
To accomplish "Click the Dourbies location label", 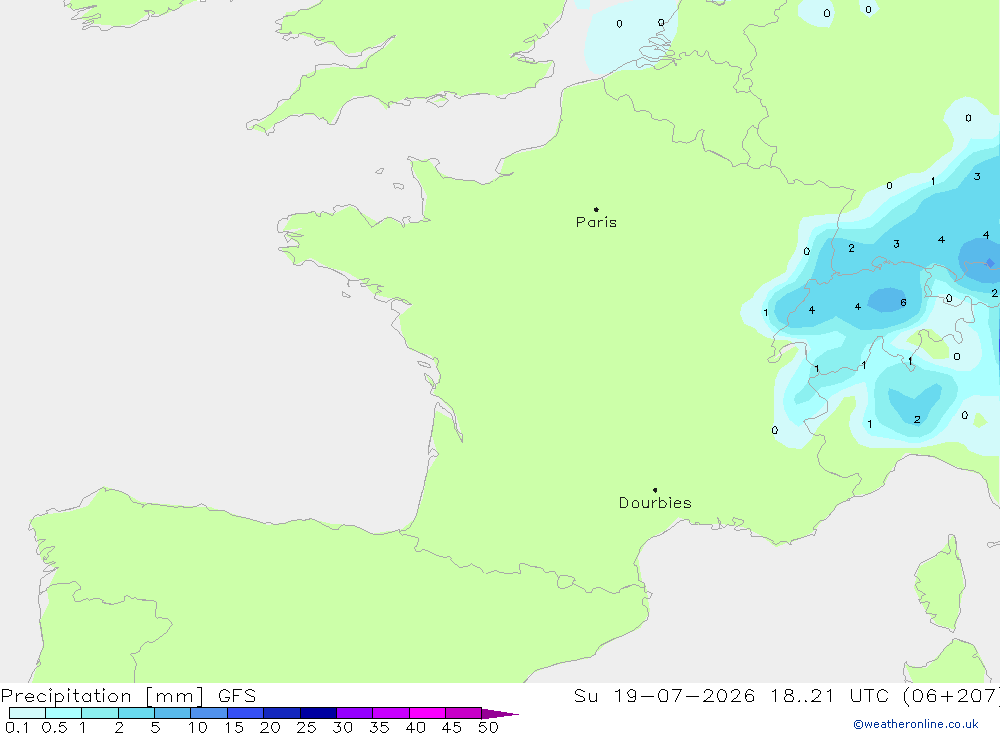I will [655, 503].
